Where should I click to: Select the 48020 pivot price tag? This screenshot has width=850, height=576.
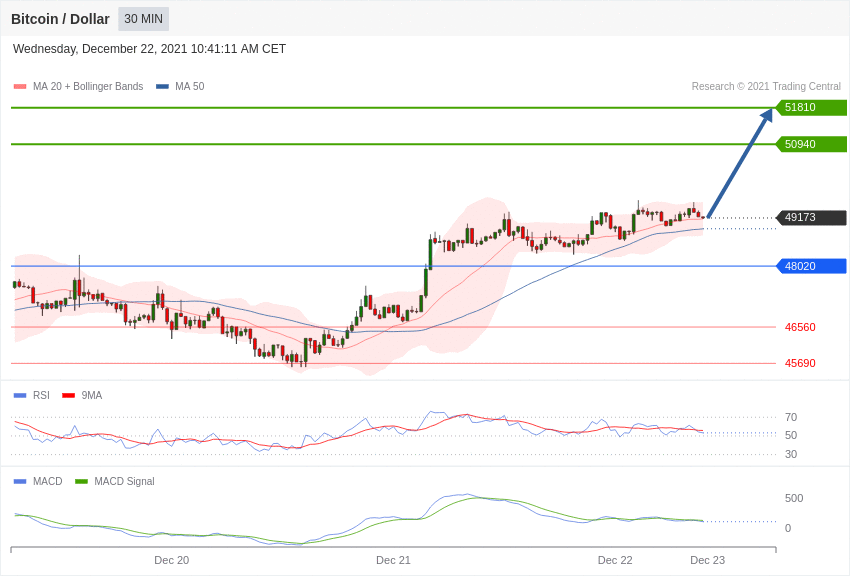coord(812,266)
